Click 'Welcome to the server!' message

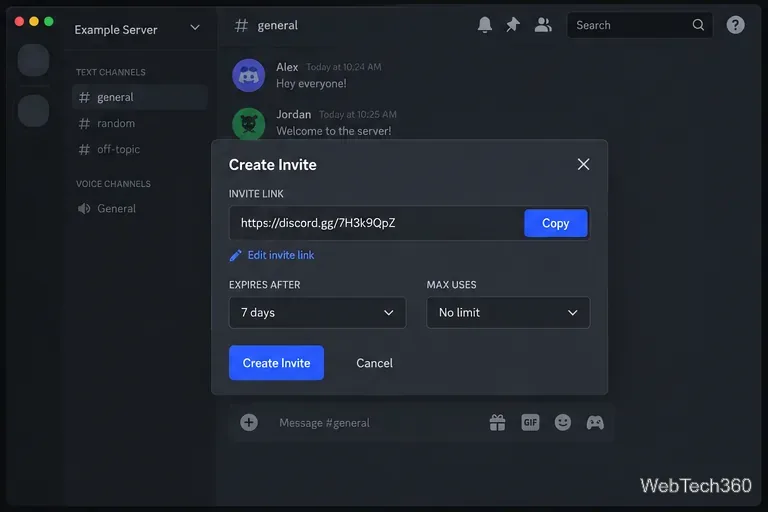(x=334, y=131)
